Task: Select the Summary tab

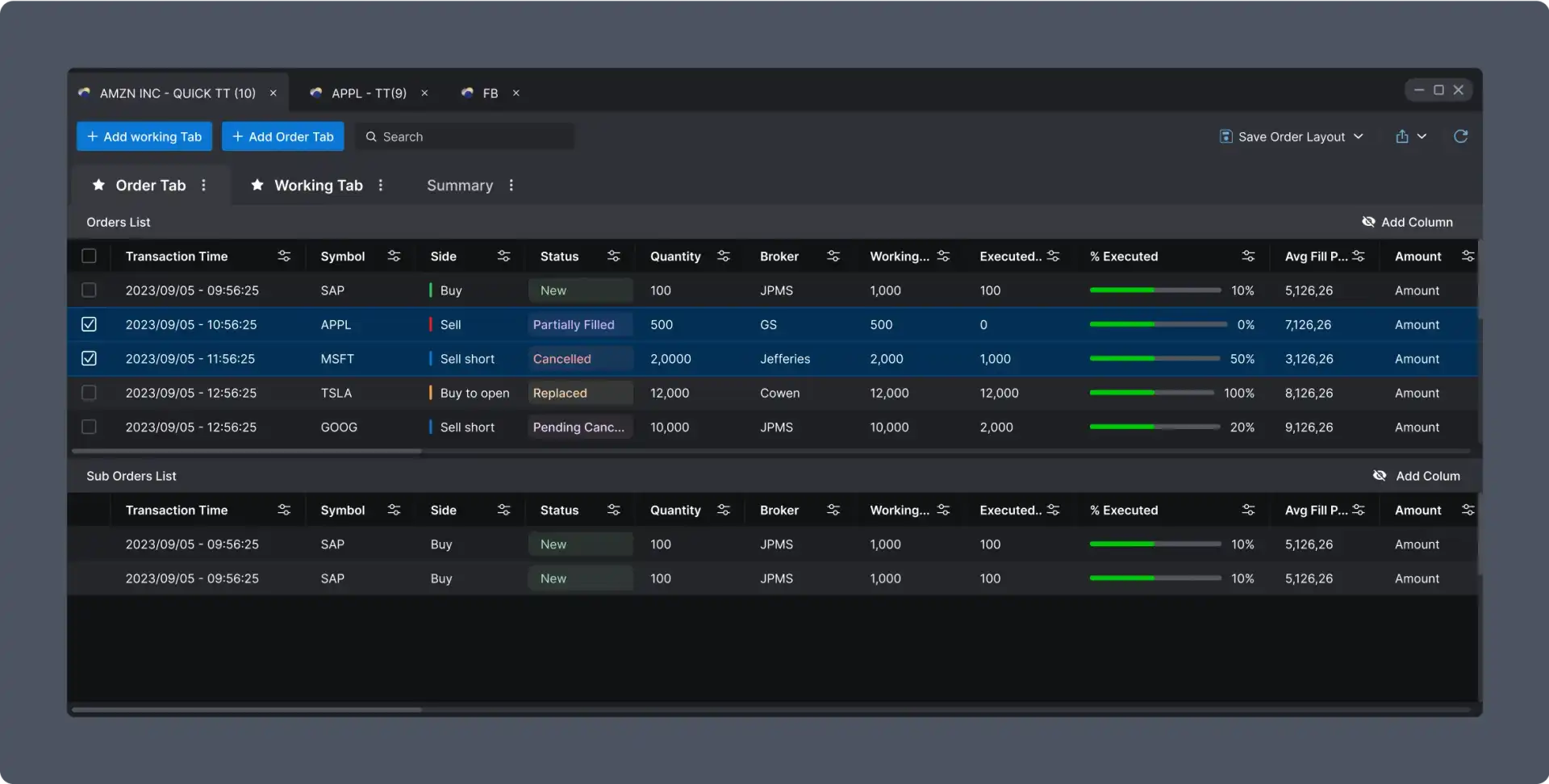Action: [x=460, y=185]
